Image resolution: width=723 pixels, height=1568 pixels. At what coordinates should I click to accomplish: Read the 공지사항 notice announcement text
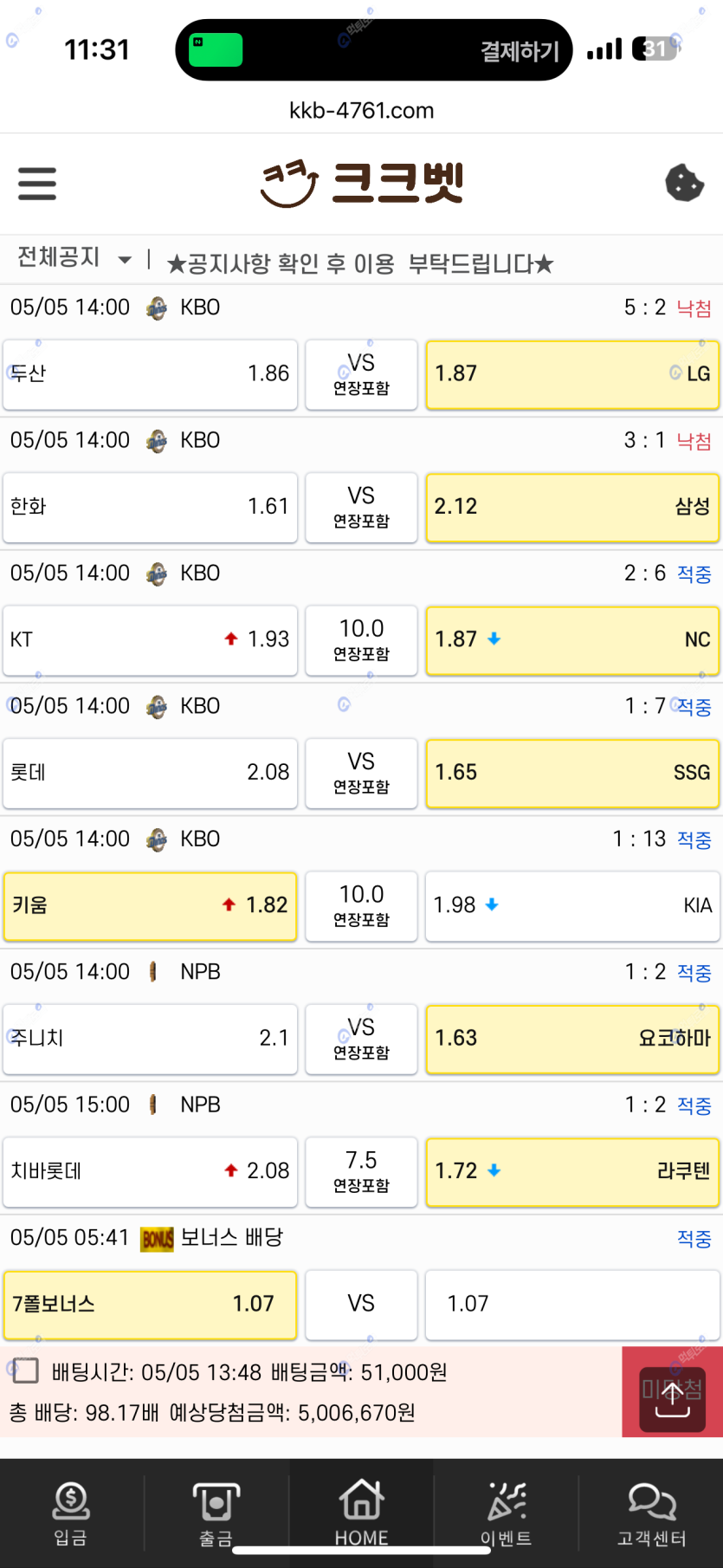click(359, 263)
